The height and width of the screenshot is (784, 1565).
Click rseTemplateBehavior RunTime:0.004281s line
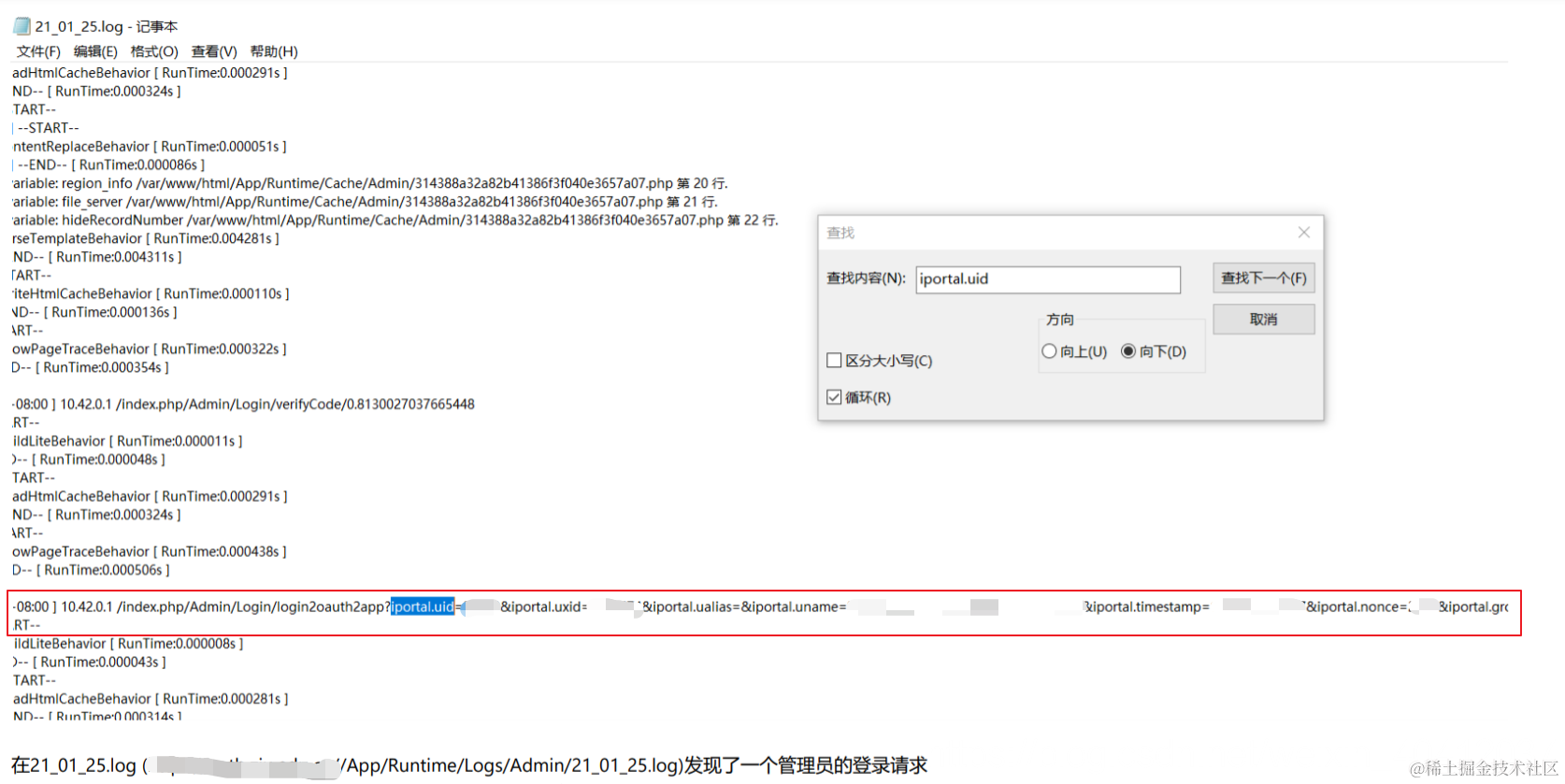(146, 238)
